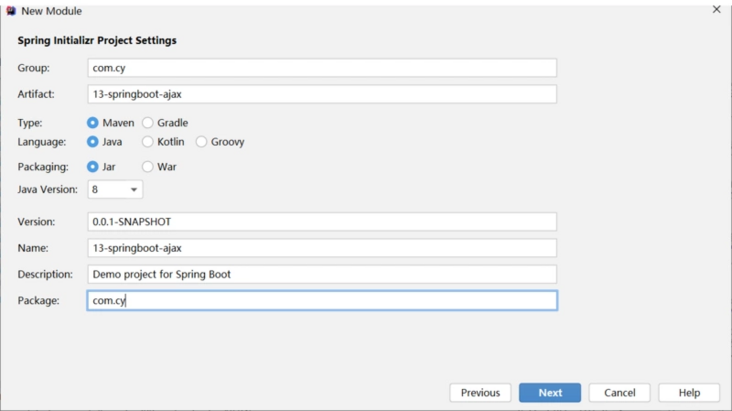732x411 pixels.
Task: Click the Artifact input field
Action: coord(322,94)
